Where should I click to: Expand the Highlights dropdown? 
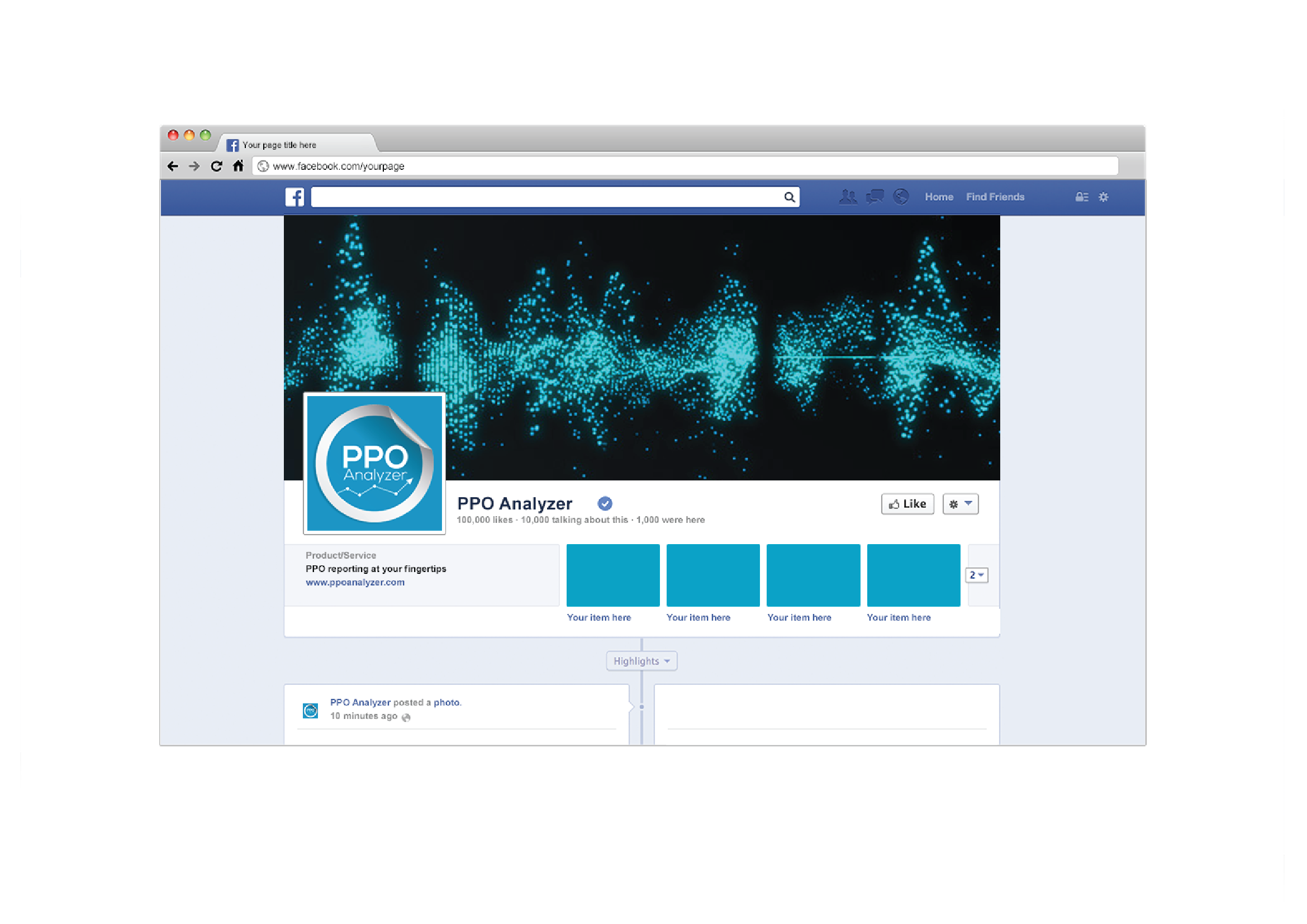pyautogui.click(x=641, y=661)
